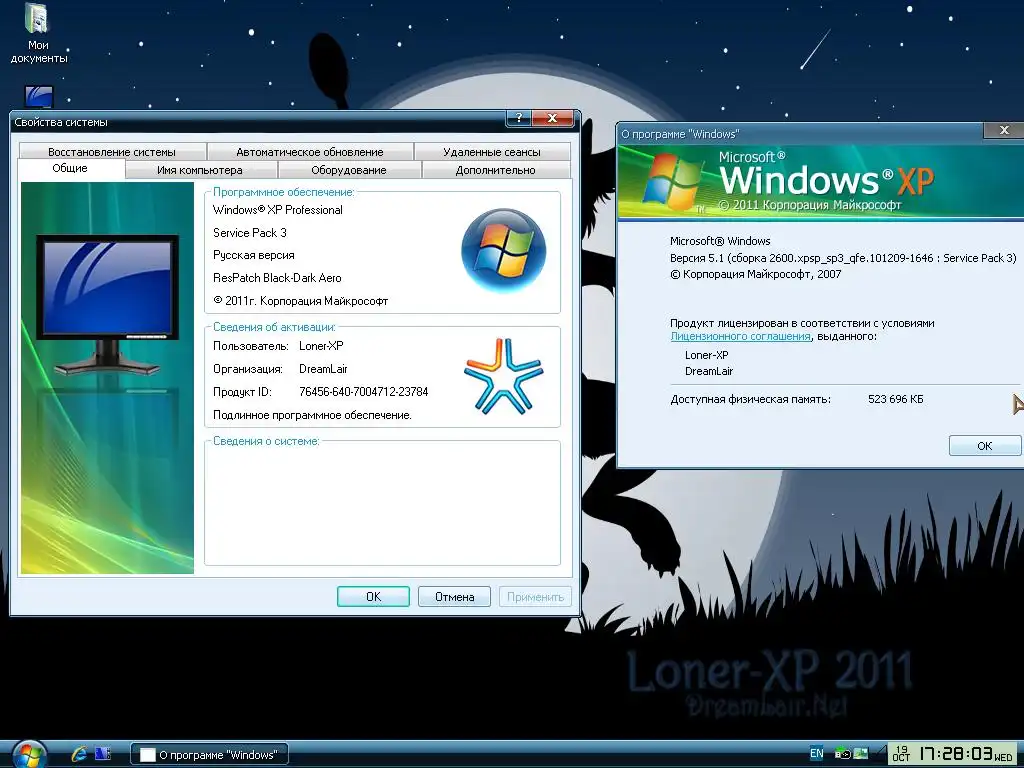
Task: Click the second tray icon after EN
Action: tap(861, 753)
